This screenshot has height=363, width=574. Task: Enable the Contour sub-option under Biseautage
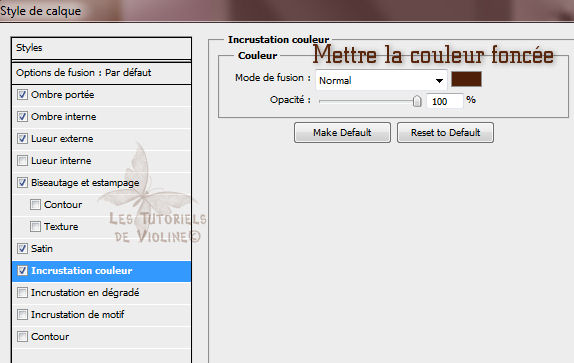(x=35, y=205)
